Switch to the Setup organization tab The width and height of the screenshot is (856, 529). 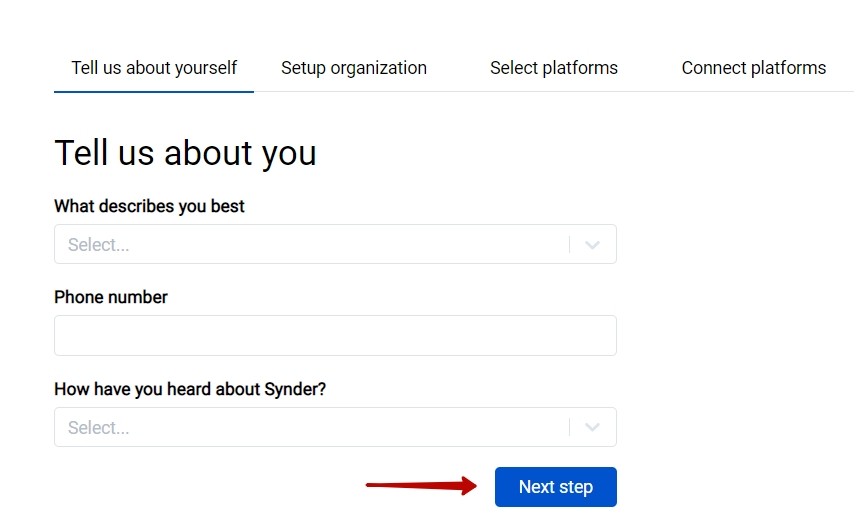tap(354, 68)
